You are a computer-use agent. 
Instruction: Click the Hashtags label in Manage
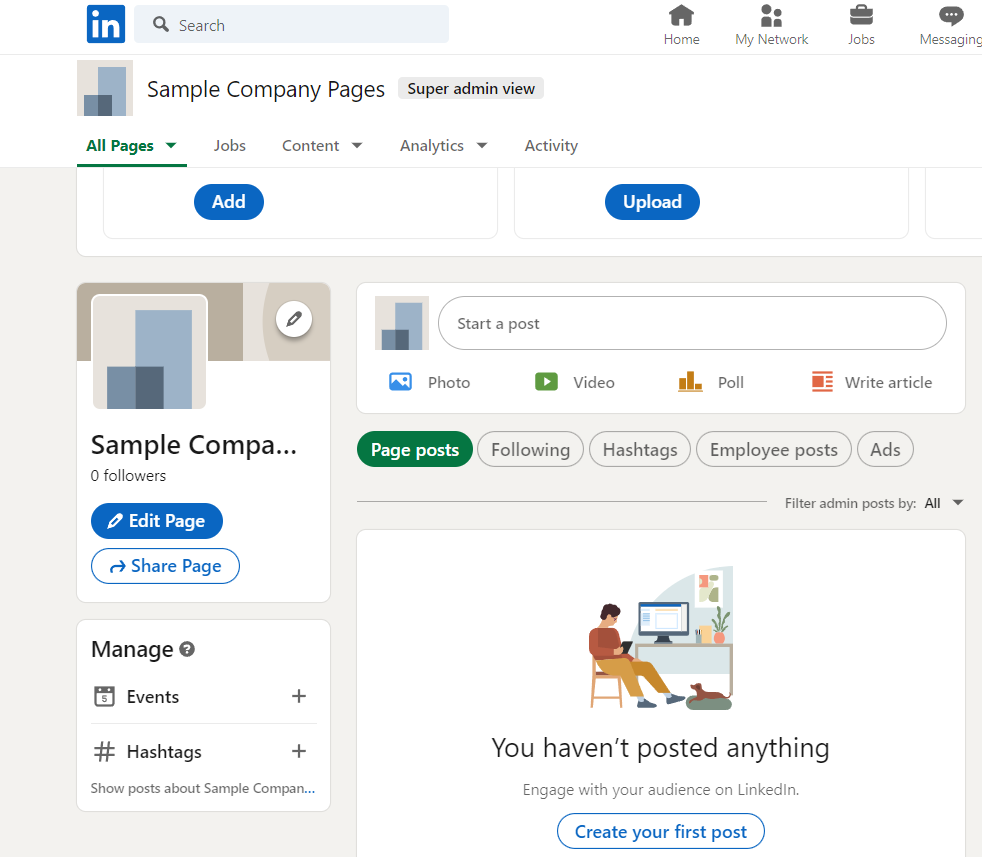tap(164, 752)
